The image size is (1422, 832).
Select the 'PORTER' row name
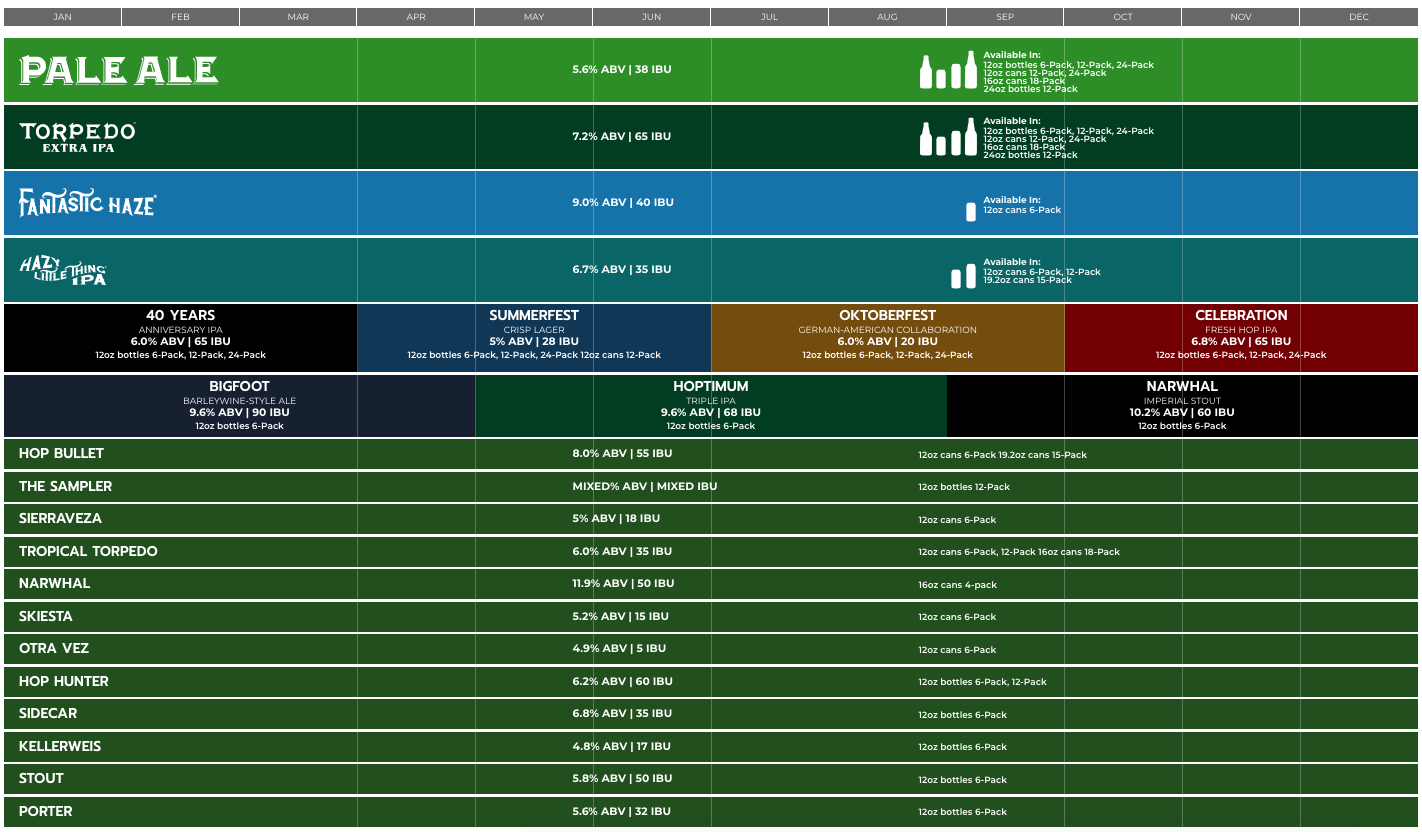point(46,811)
